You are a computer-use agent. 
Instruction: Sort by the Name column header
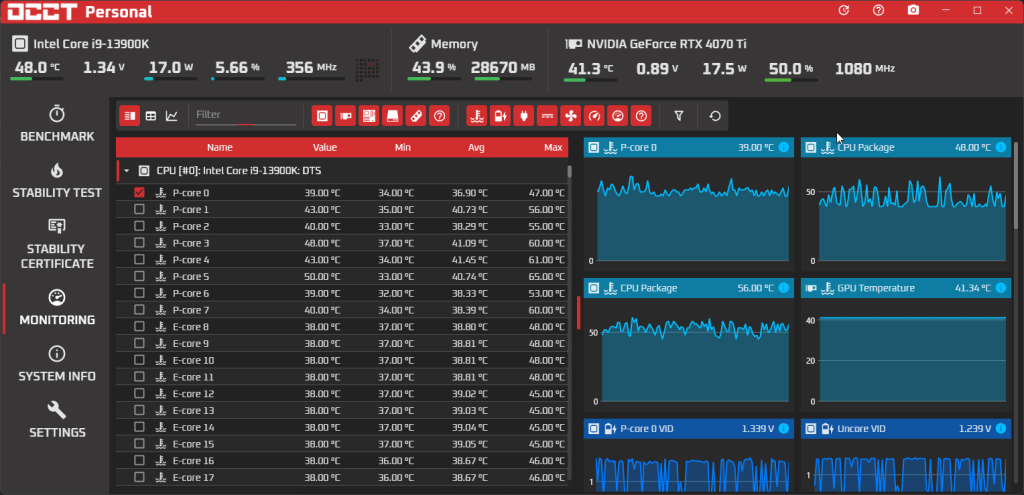point(219,148)
